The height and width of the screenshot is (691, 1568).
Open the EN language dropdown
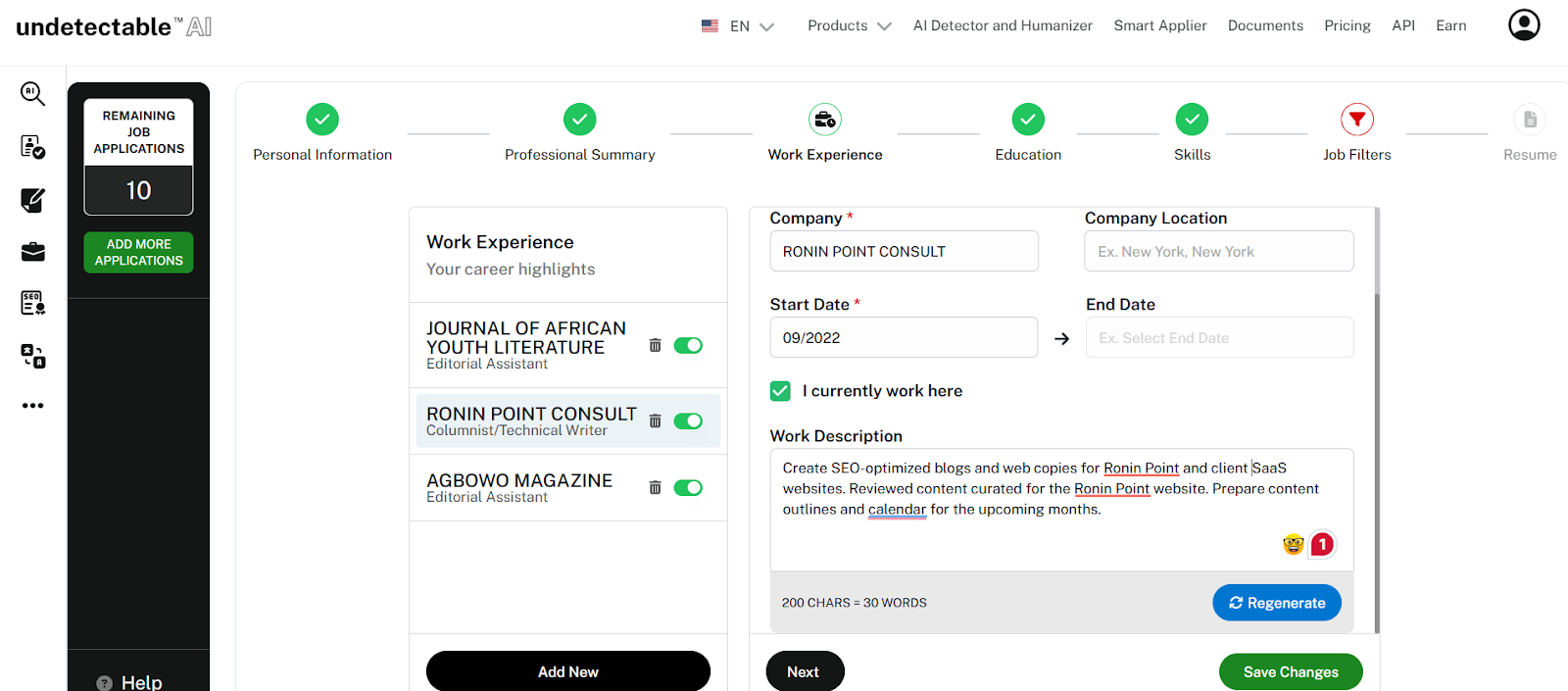point(738,26)
